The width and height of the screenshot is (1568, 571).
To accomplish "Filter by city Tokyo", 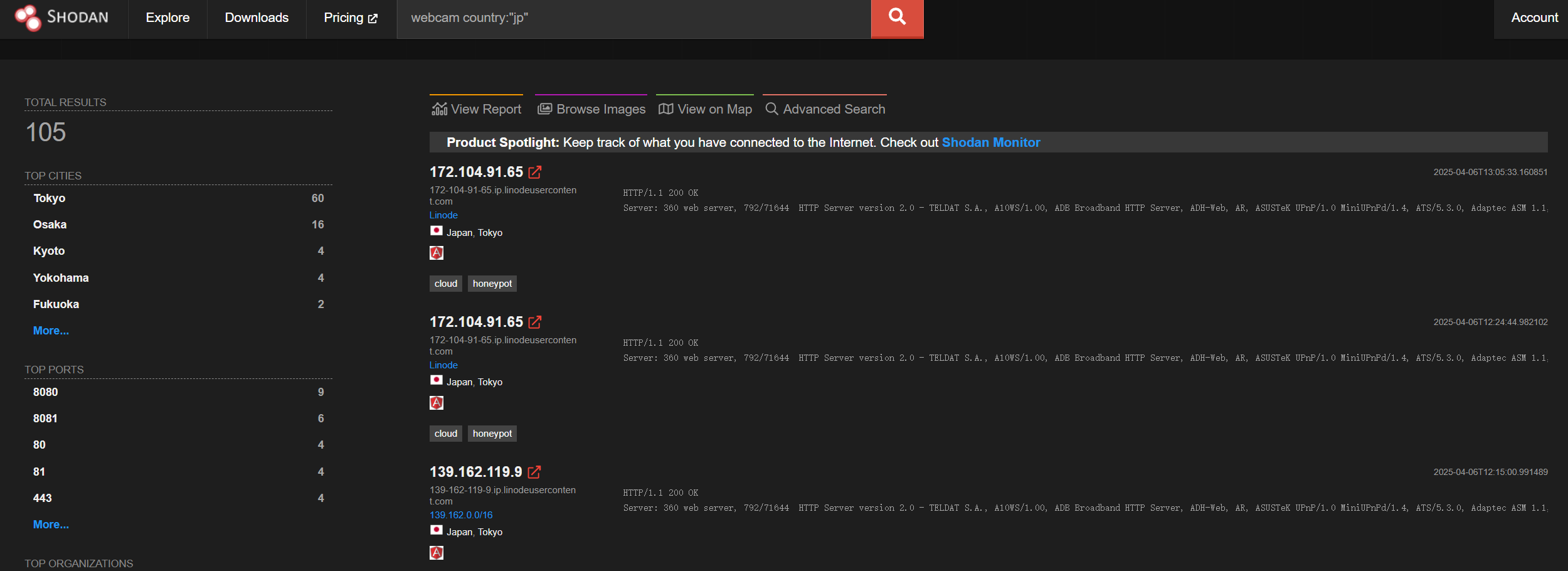I will click(x=50, y=198).
